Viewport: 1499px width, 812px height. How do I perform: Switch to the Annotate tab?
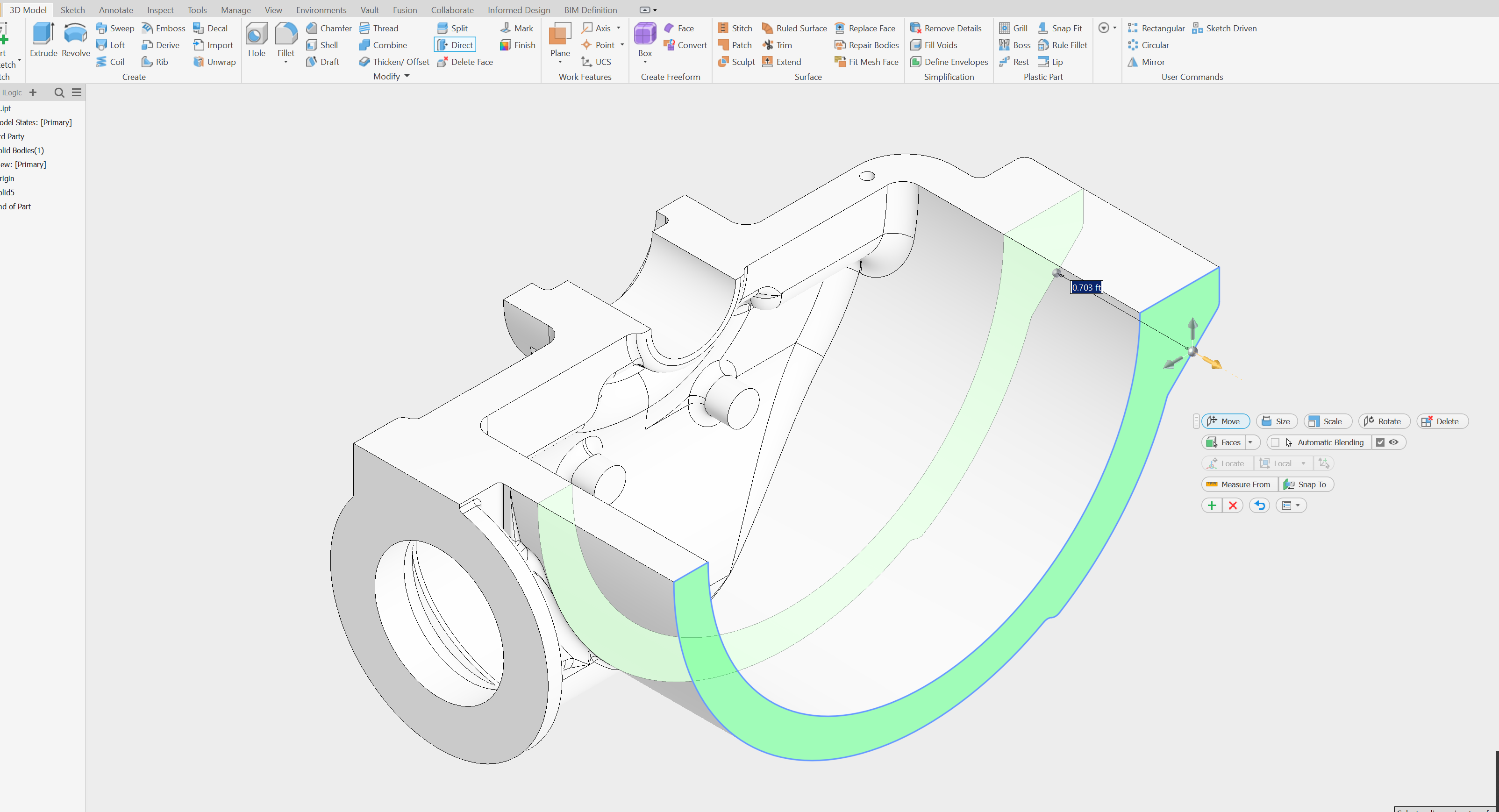coord(116,10)
